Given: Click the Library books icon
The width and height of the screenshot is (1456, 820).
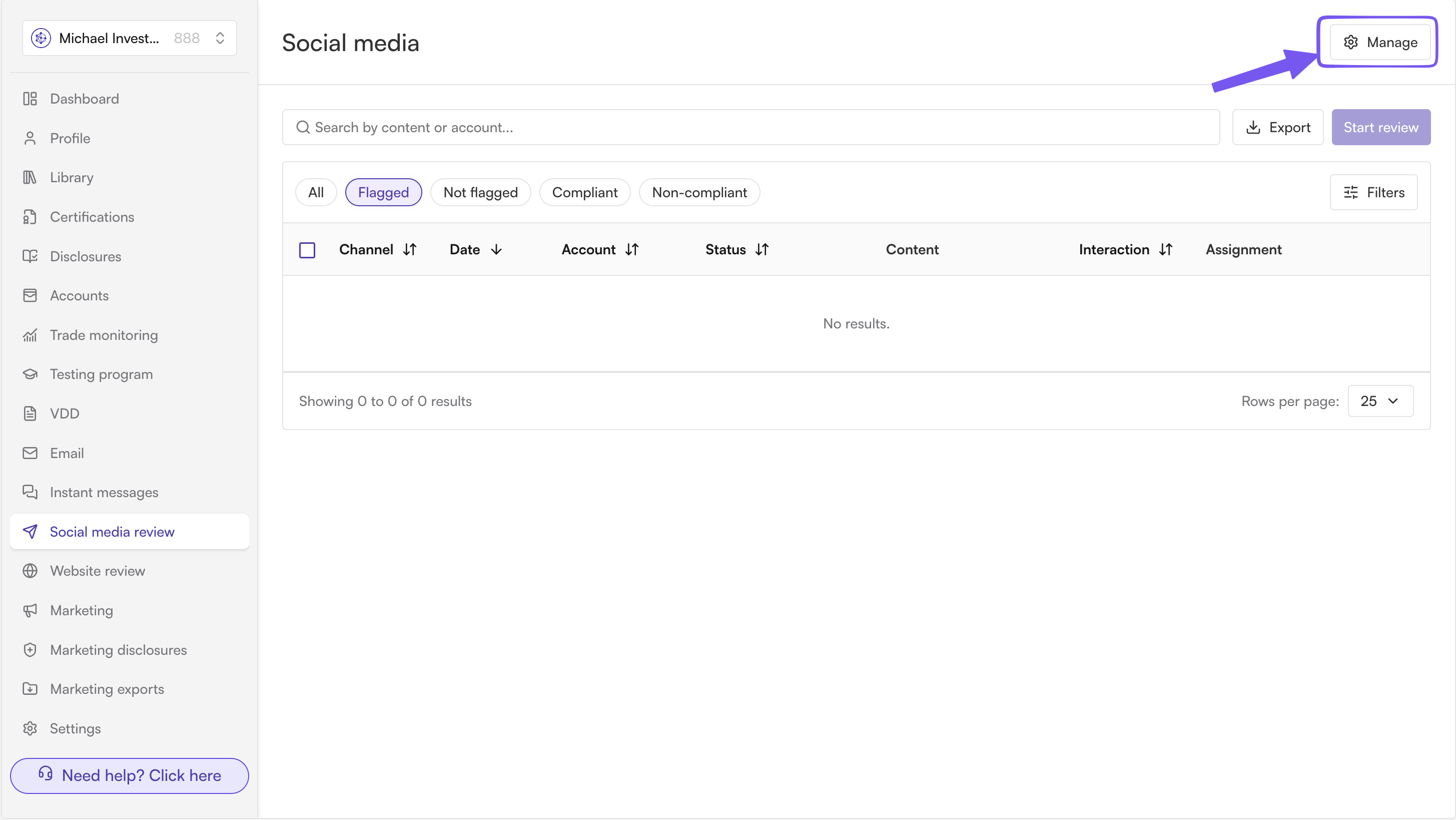Looking at the screenshot, I should (x=30, y=178).
